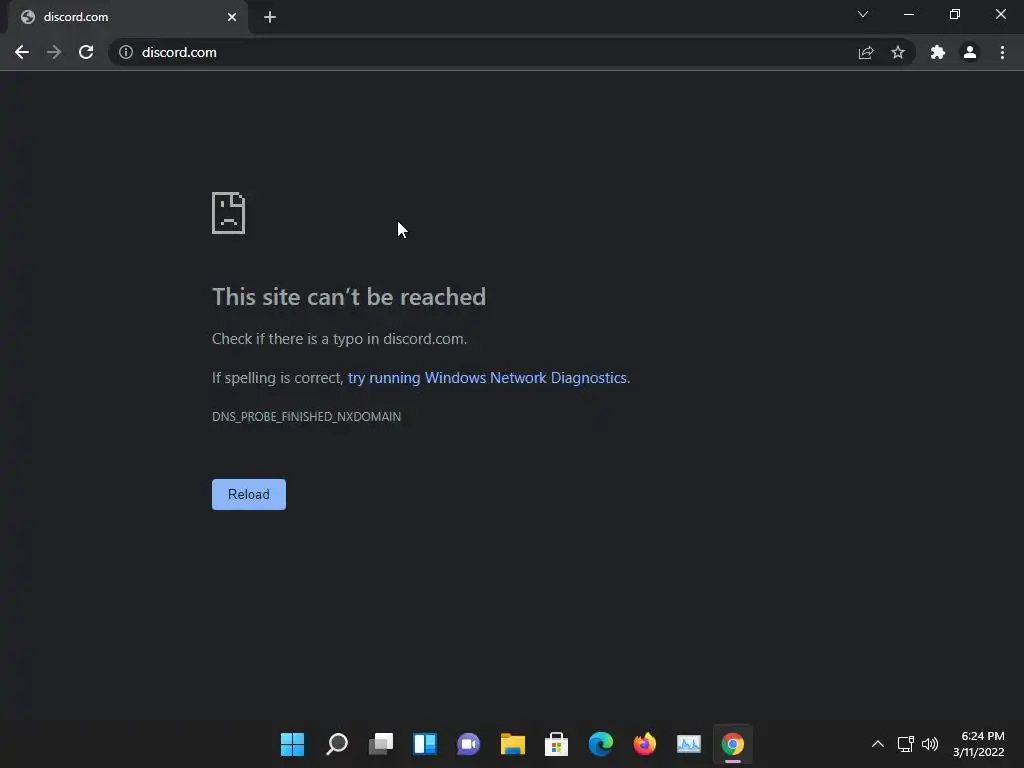The width and height of the screenshot is (1024, 768).
Task: Reload page using toolbar refresh icon
Action: click(x=86, y=52)
